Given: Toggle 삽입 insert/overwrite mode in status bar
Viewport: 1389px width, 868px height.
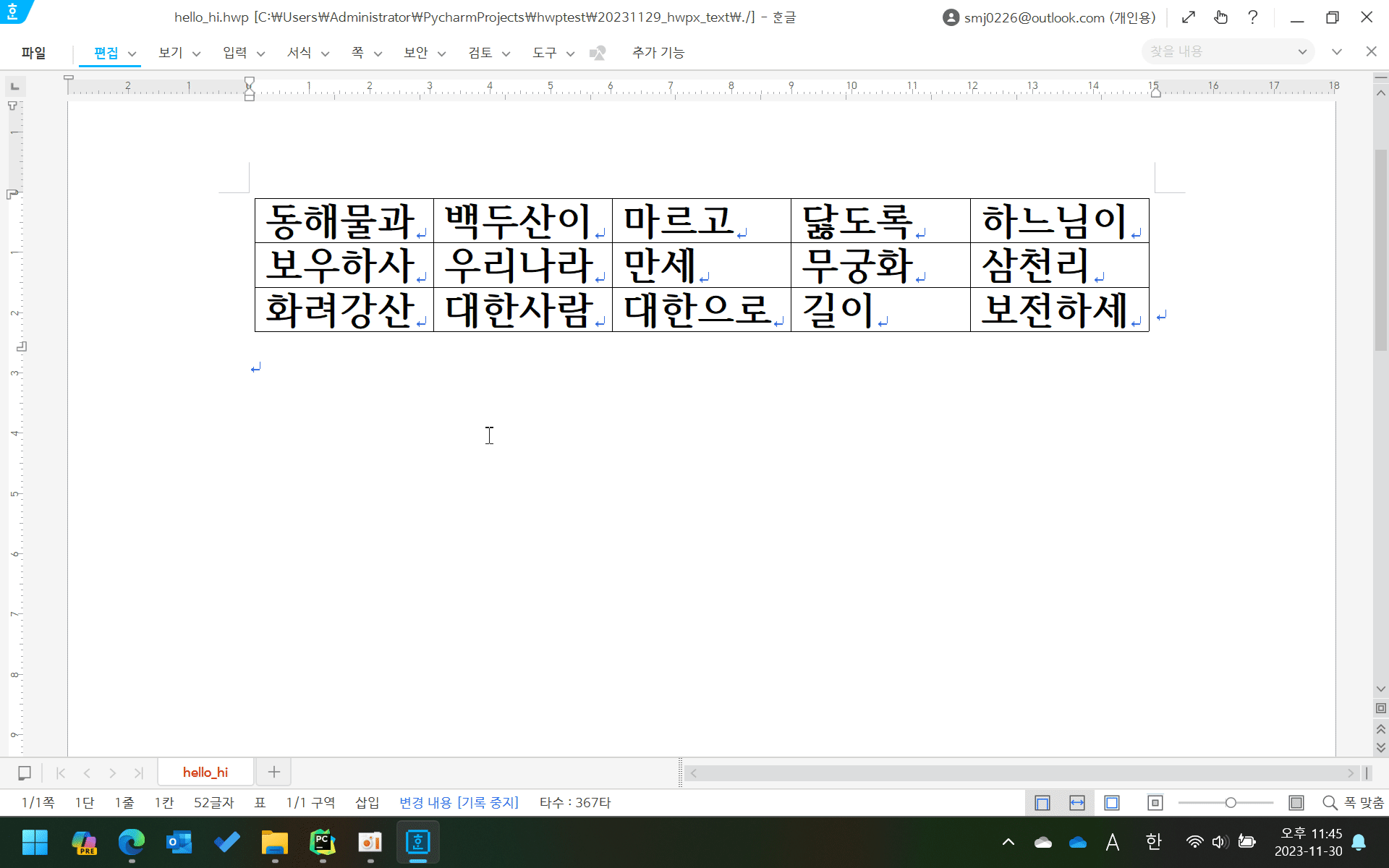Looking at the screenshot, I should click(367, 803).
